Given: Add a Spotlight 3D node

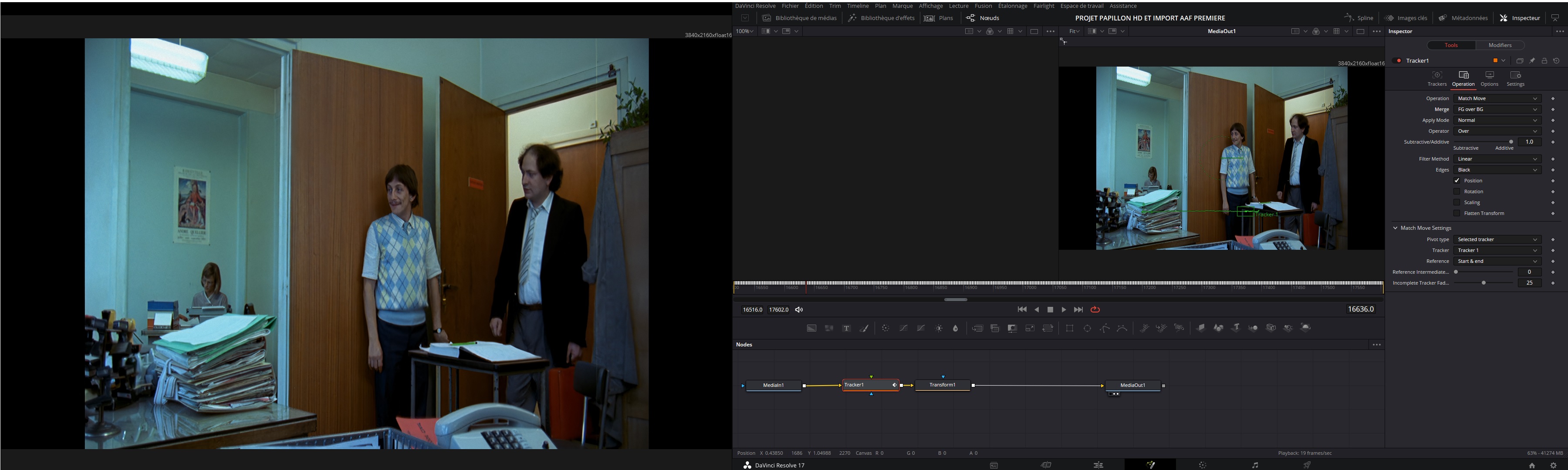Looking at the screenshot, I should [1288, 328].
